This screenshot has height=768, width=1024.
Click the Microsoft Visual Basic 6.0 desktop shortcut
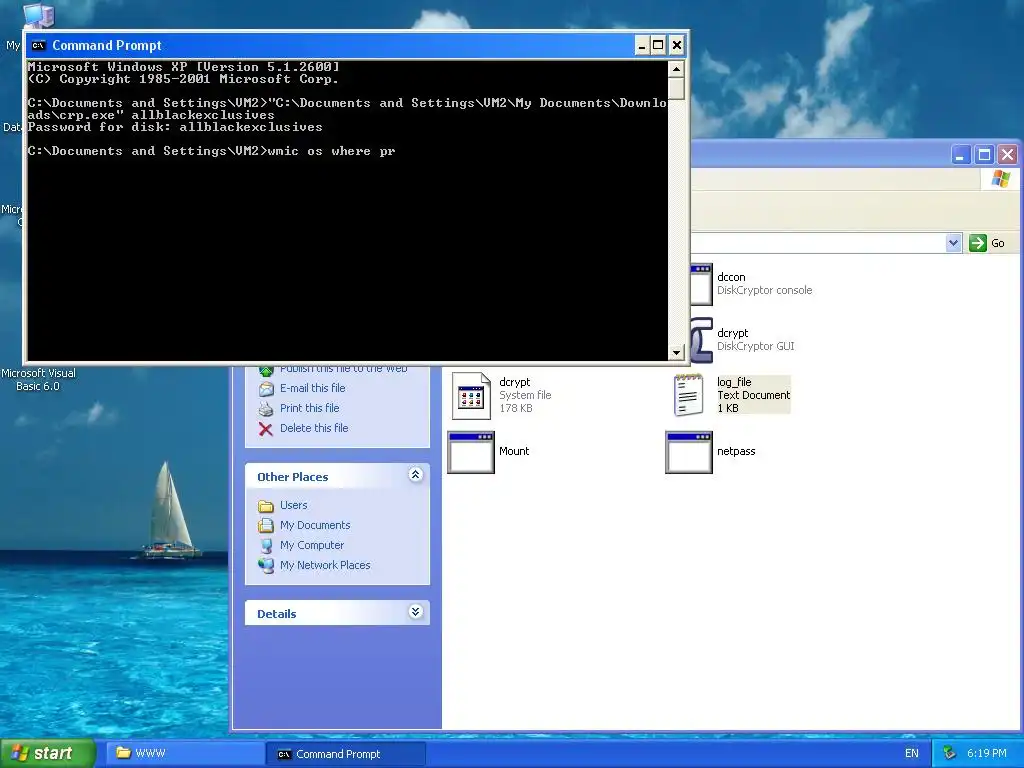pyautogui.click(x=38, y=379)
